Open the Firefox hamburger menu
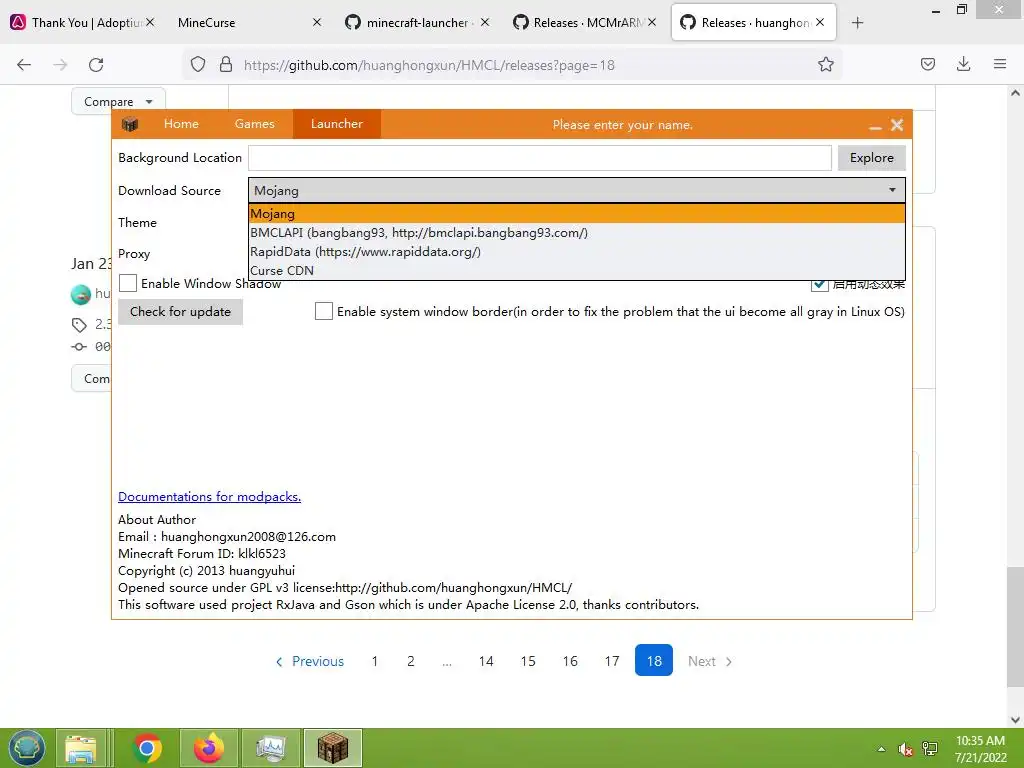Image resolution: width=1024 pixels, height=768 pixels. [1000, 64]
